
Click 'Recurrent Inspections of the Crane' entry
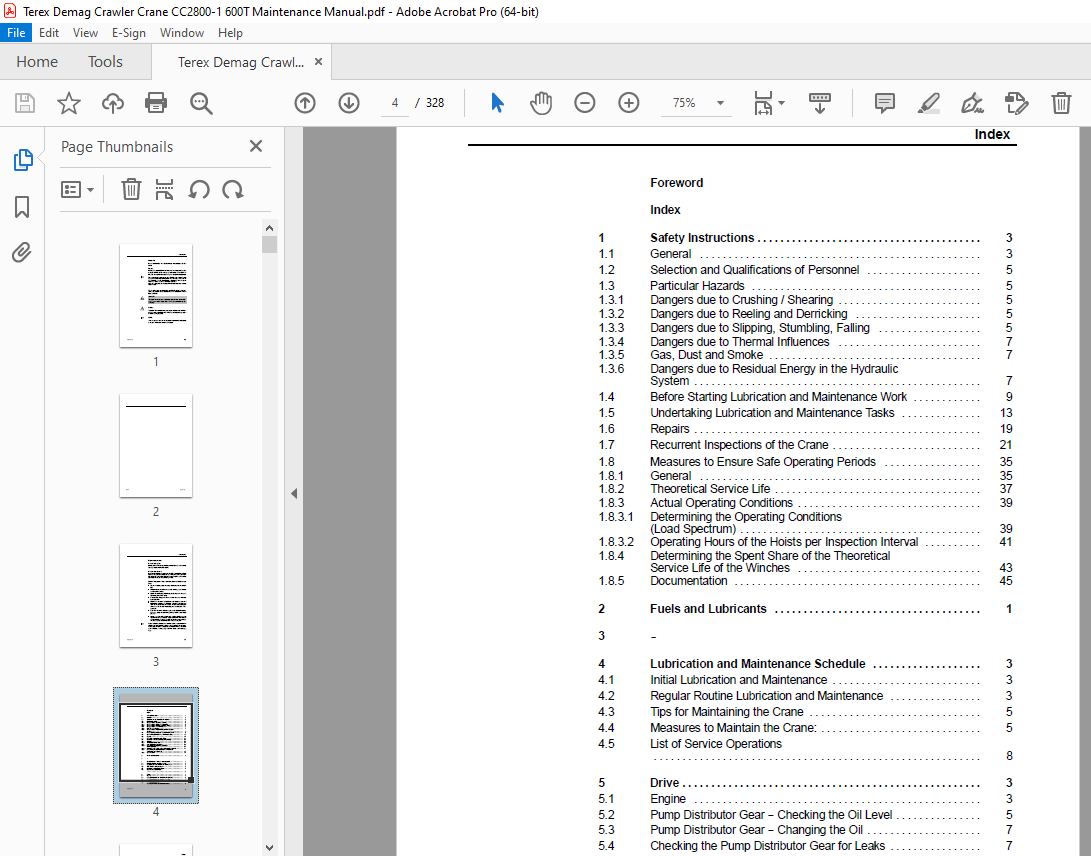739,445
